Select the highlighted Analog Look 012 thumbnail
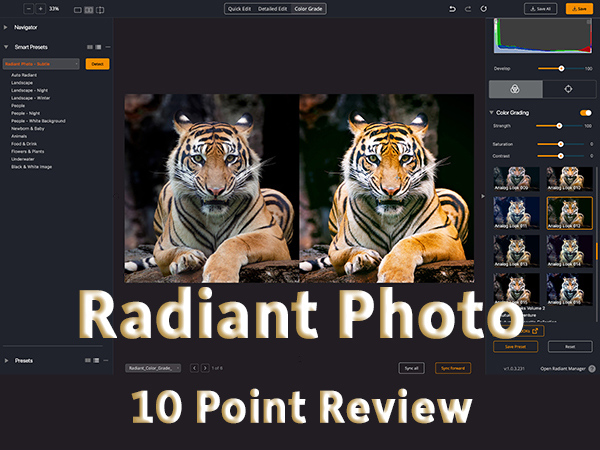This screenshot has height=450, width=600. (x=569, y=213)
